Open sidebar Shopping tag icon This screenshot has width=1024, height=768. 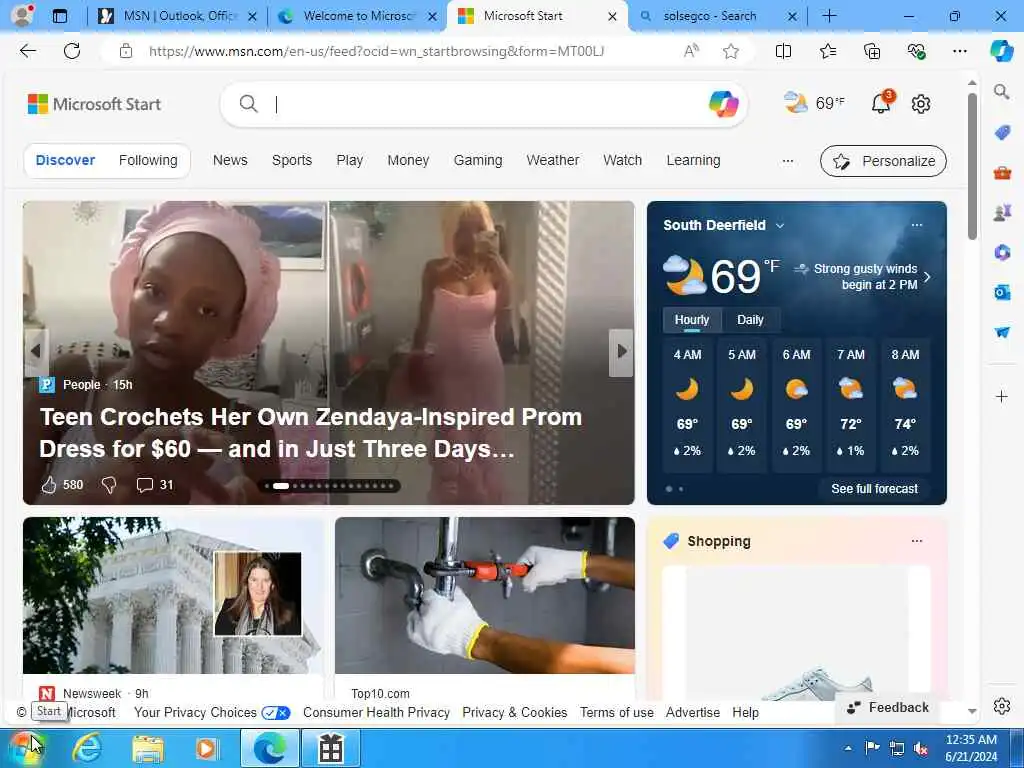tap(1002, 133)
